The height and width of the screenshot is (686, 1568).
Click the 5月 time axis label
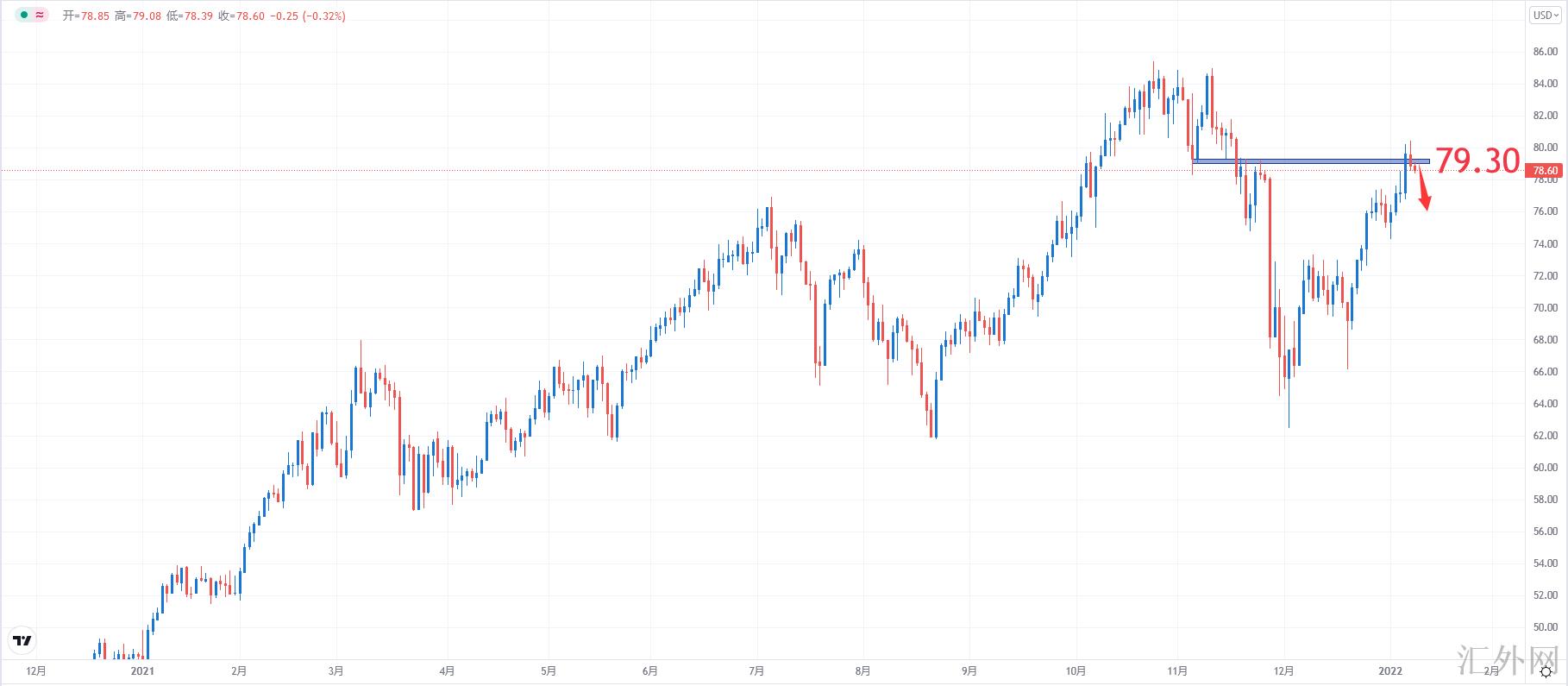tap(549, 671)
